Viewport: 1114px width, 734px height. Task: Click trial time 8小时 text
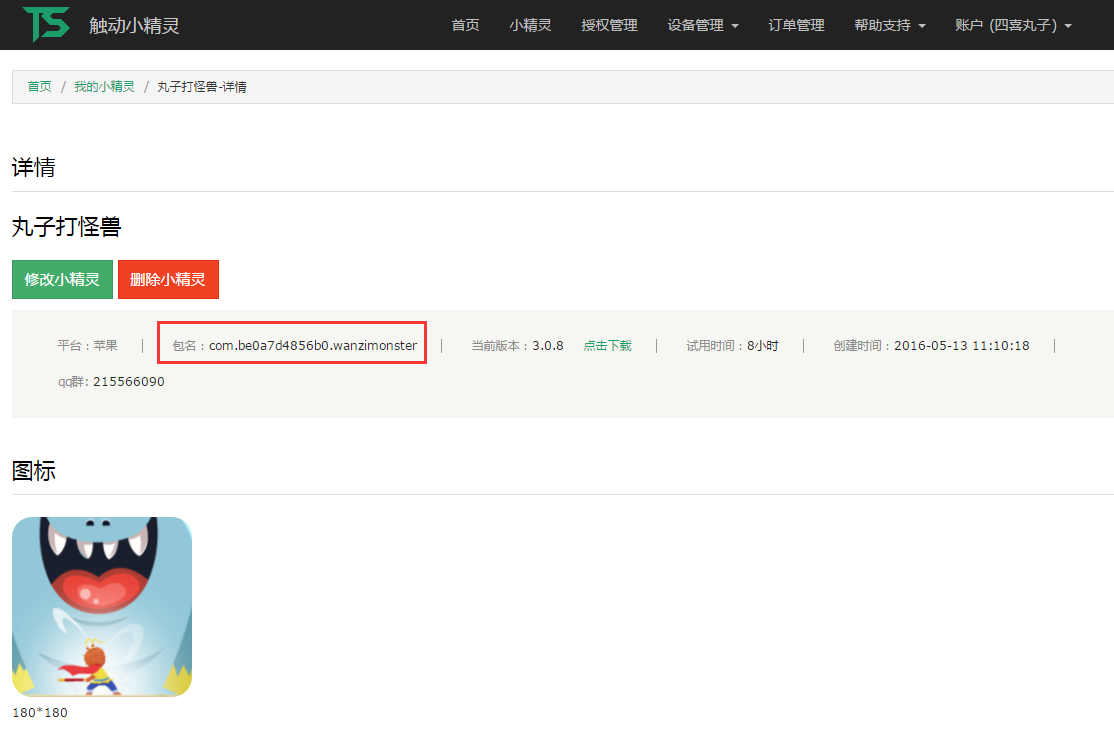pyautogui.click(x=762, y=345)
